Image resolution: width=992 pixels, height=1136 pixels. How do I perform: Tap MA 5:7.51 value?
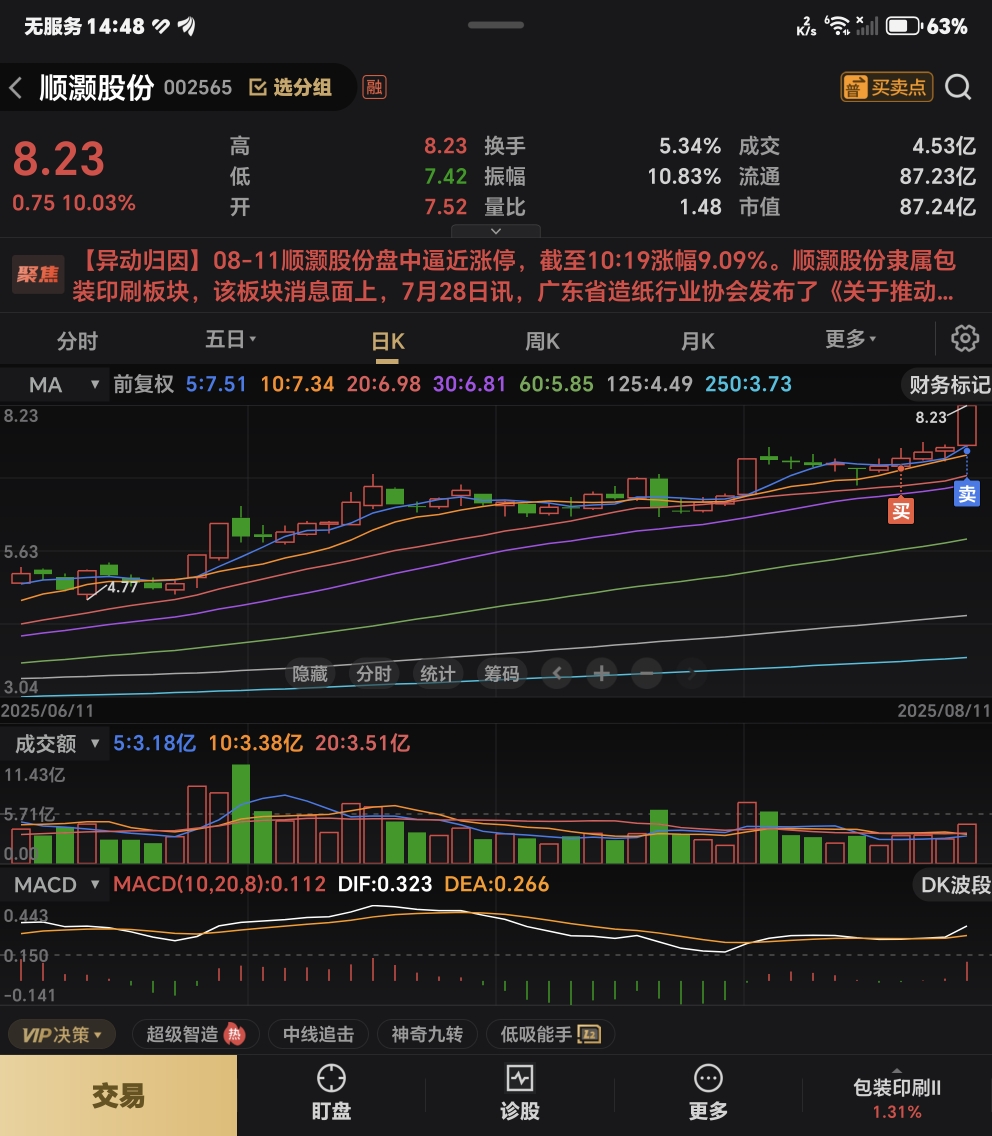tap(216, 384)
